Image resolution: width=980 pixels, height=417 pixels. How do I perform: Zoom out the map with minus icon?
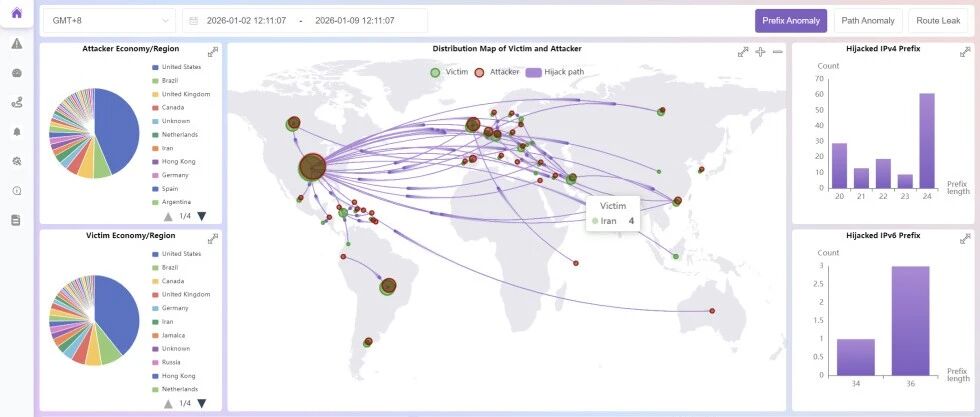[778, 52]
